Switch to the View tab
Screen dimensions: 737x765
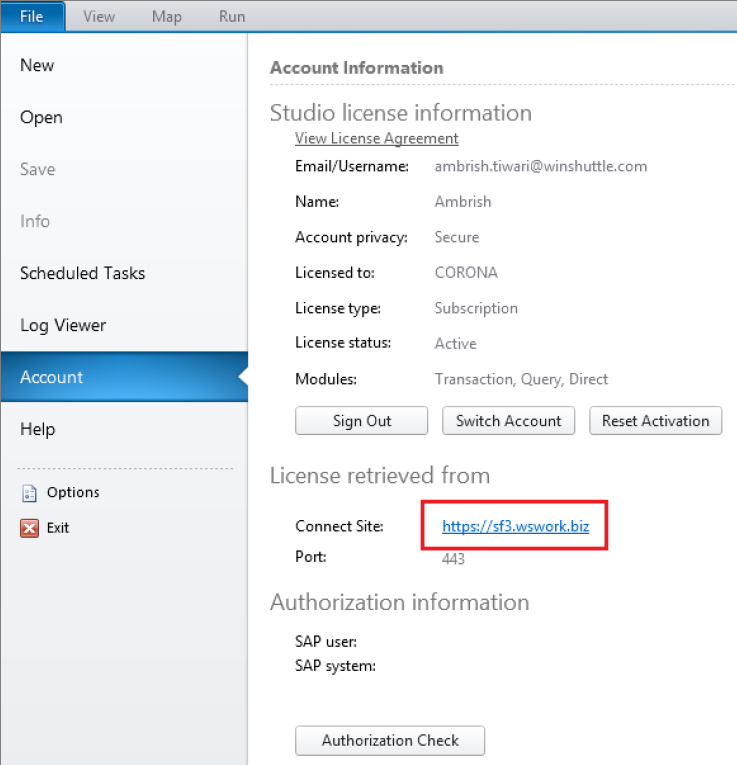pos(99,17)
